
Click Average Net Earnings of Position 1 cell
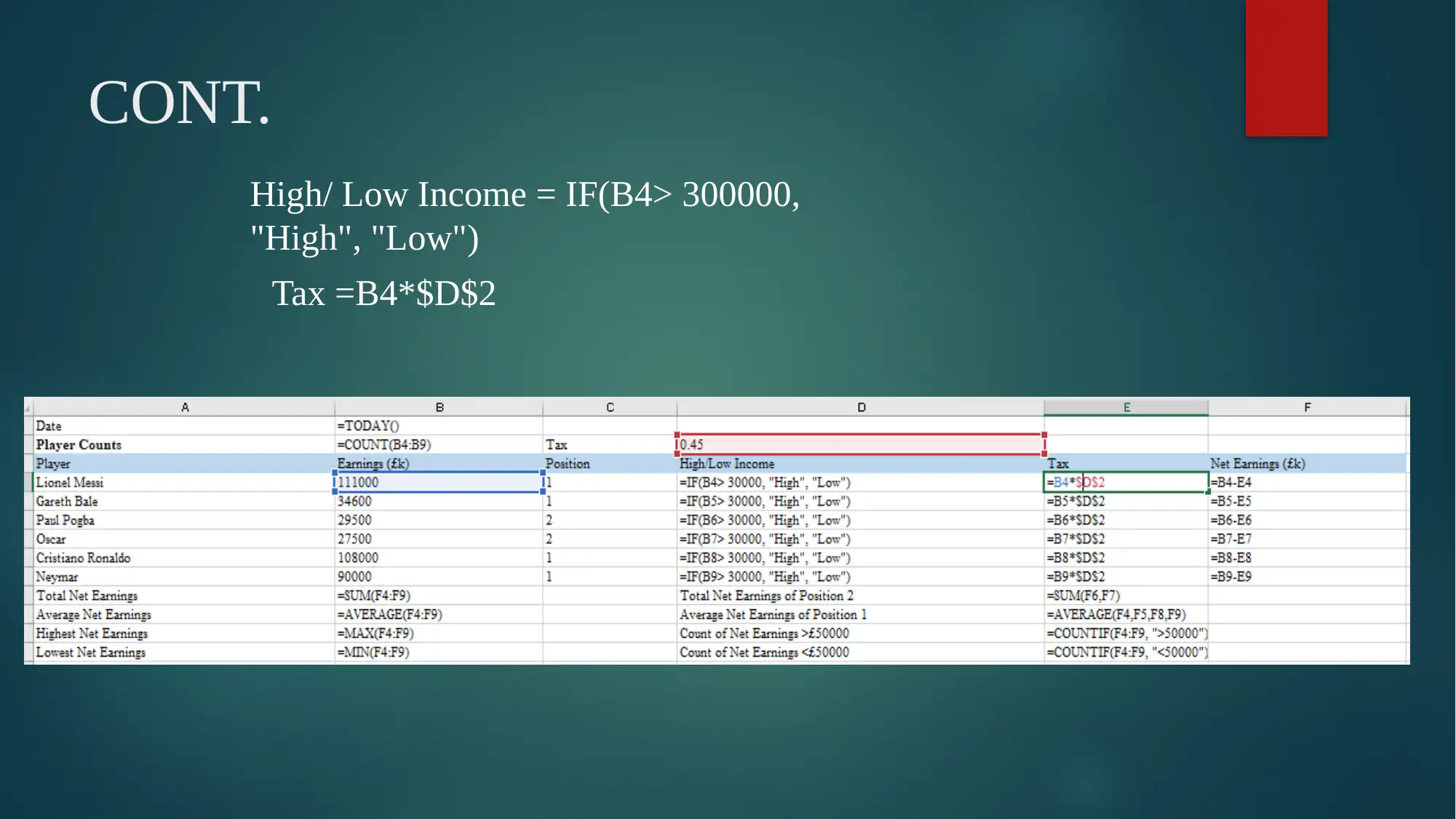click(x=860, y=615)
